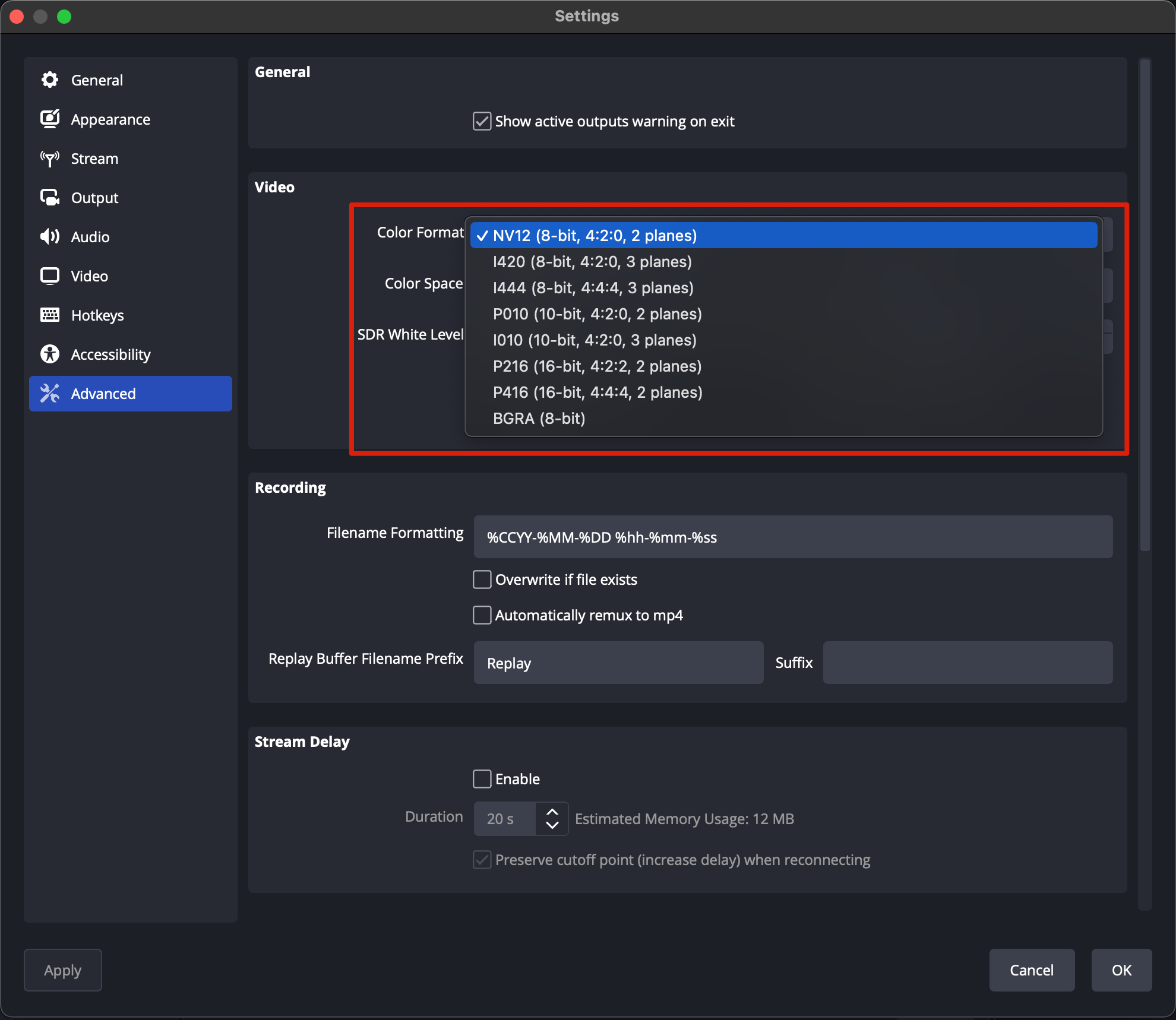The width and height of the screenshot is (1176, 1020).
Task: Confirm settings with OK
Action: tap(1121, 970)
